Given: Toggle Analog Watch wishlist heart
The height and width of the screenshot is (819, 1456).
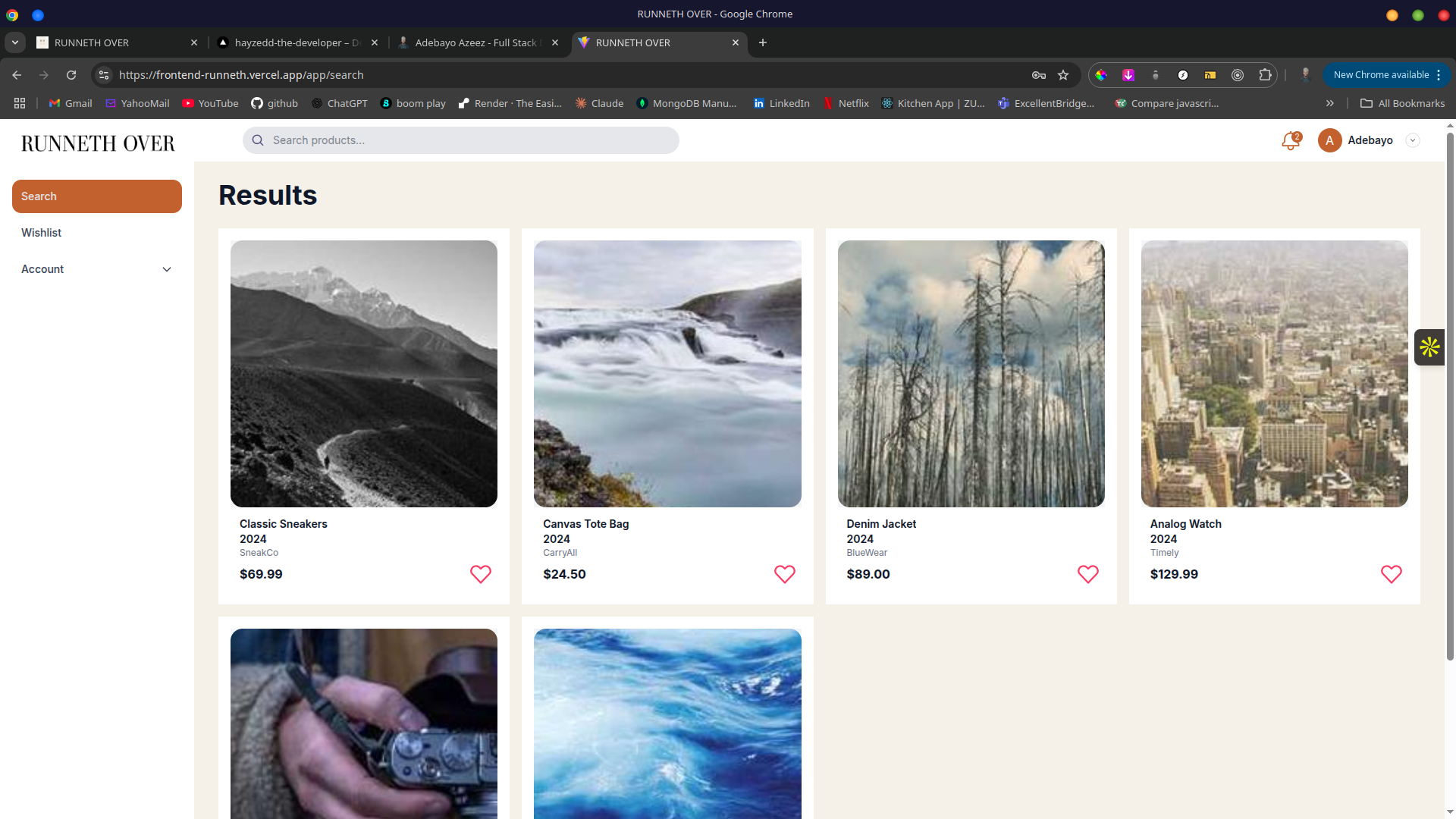Looking at the screenshot, I should (1392, 574).
